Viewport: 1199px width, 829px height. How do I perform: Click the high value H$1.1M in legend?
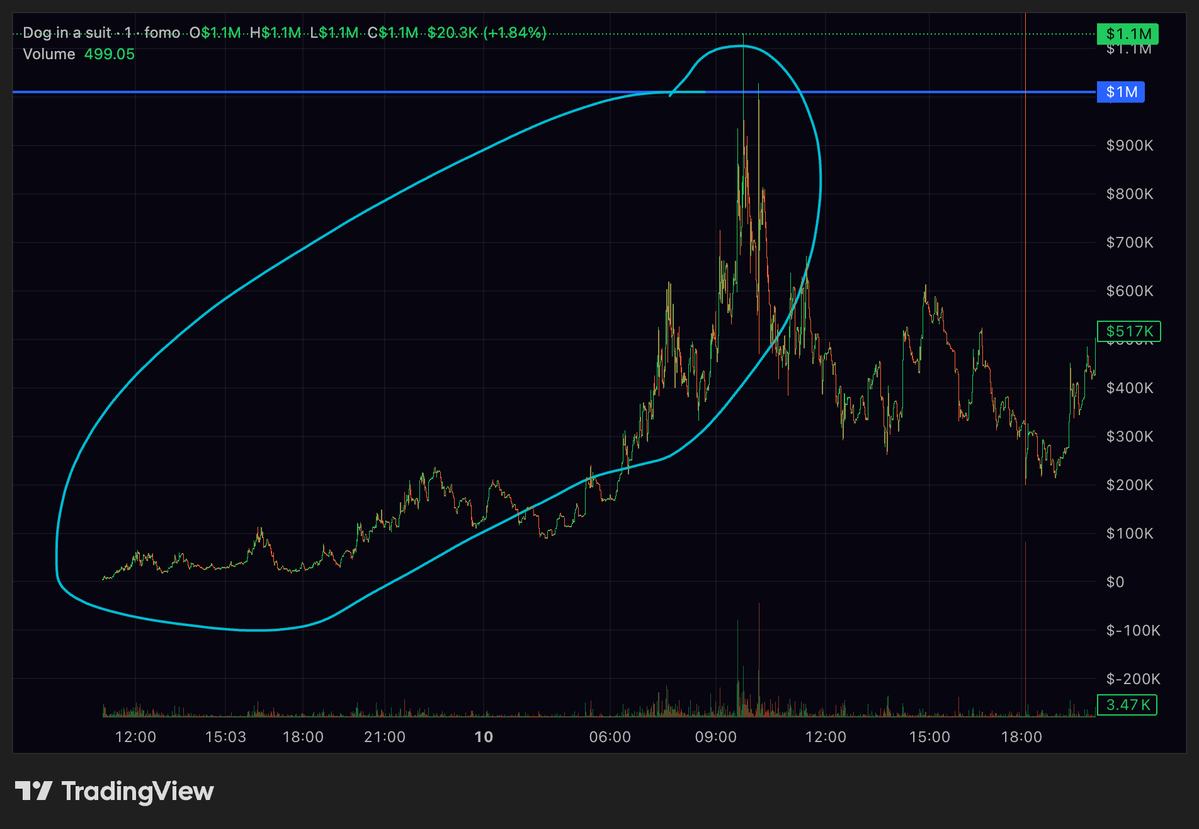(x=275, y=33)
